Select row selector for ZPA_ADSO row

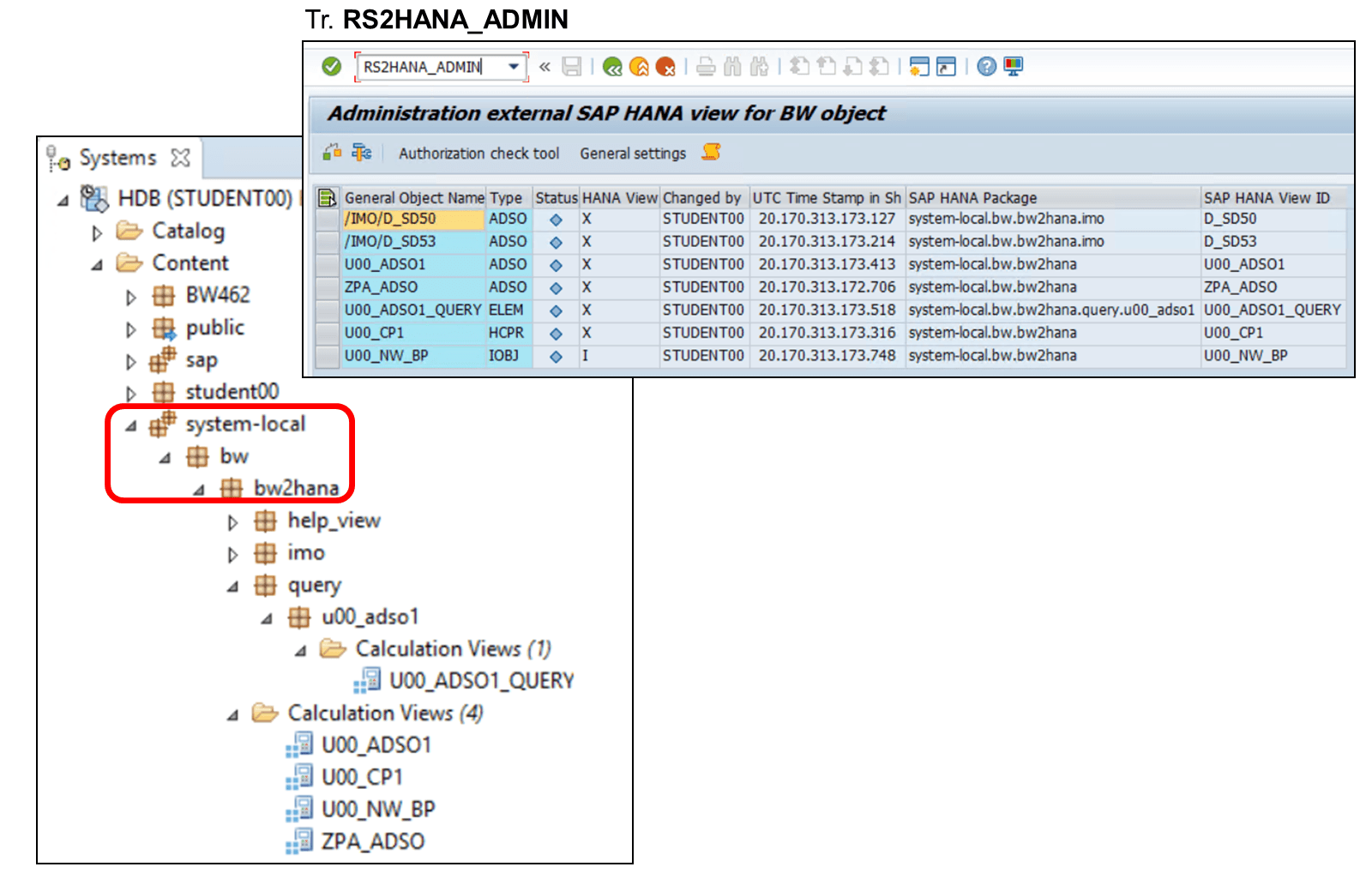327,287
